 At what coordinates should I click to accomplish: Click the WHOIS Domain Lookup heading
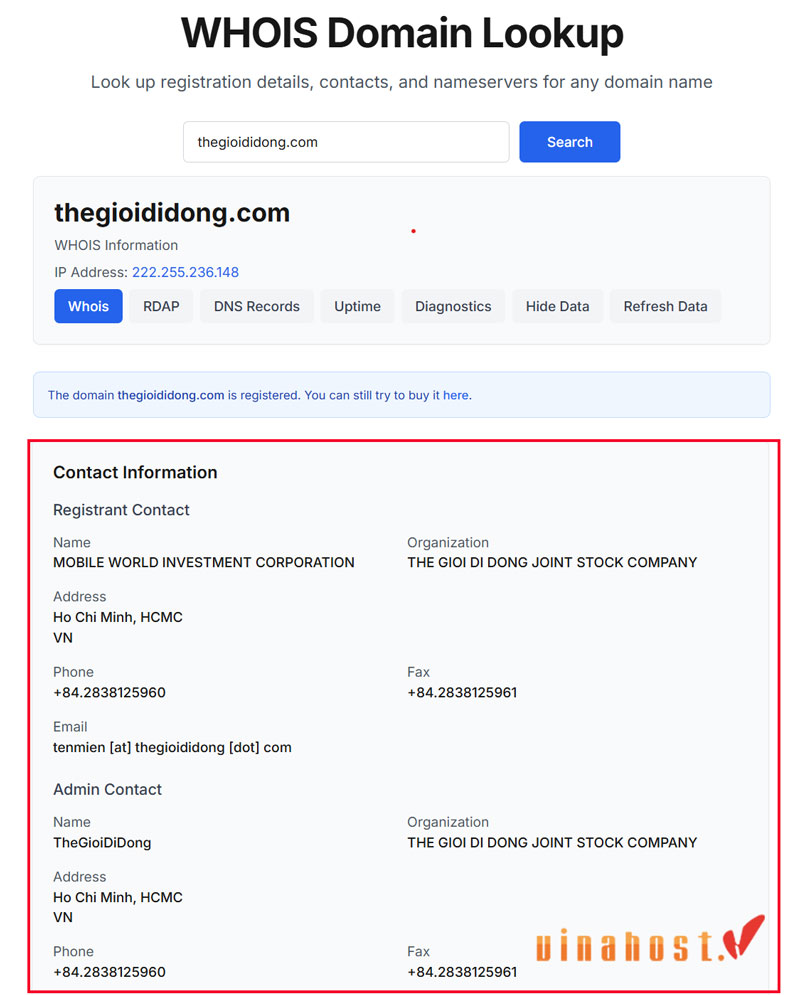(402, 33)
